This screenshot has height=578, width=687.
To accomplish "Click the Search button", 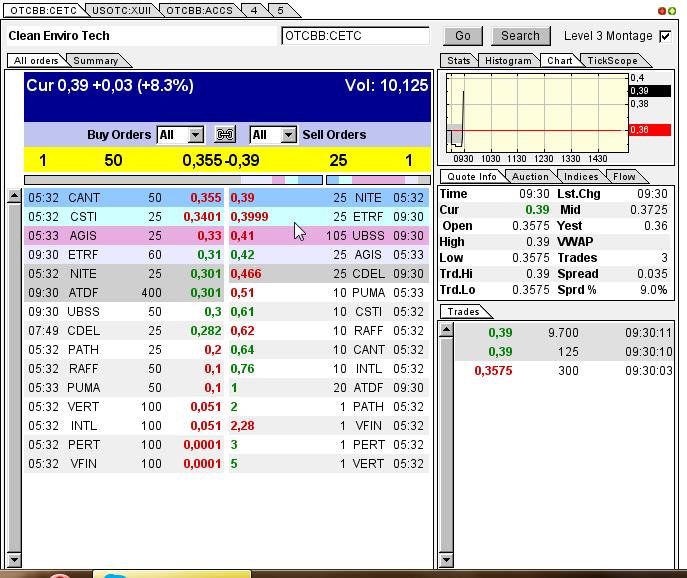I will [x=521, y=36].
